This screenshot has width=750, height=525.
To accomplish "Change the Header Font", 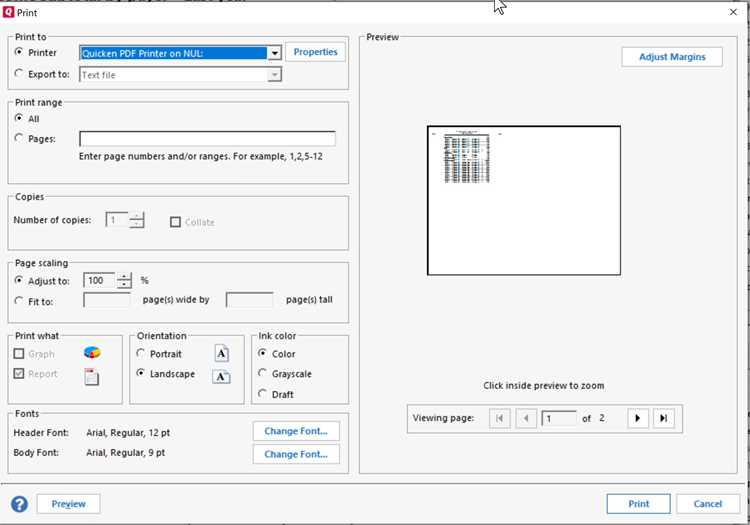I will point(296,431).
